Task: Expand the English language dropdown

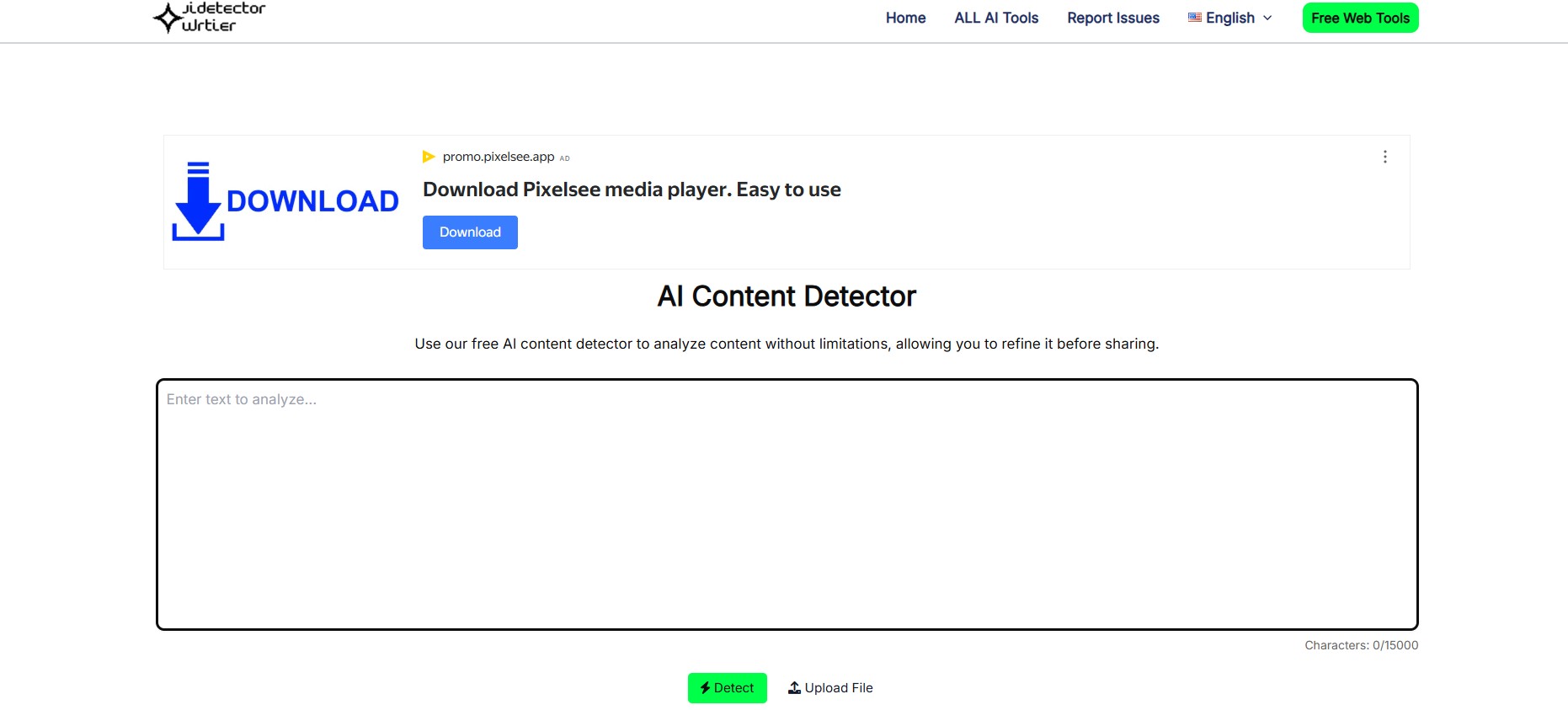Action: pyautogui.click(x=1229, y=18)
